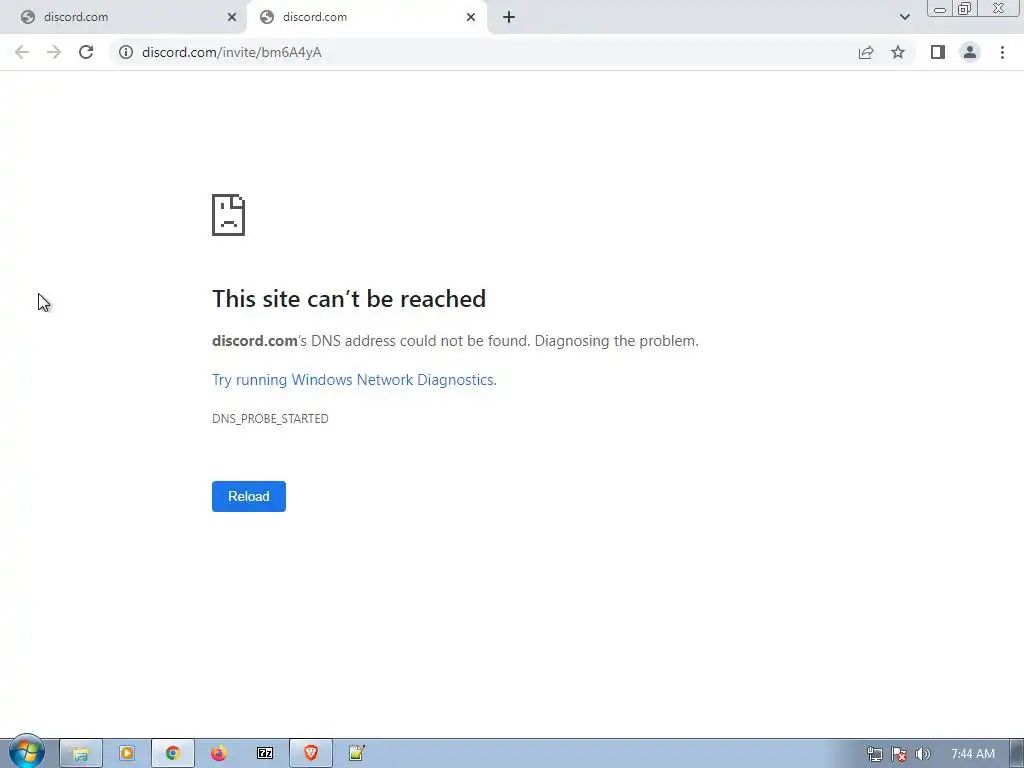Screen dimensions: 1024x768
Task: Click Show desktop button at taskbar end
Action: [1017, 754]
